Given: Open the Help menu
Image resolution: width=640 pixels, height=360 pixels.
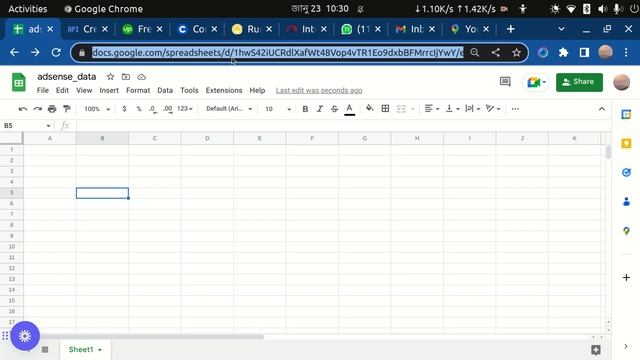Looking at the screenshot, I should [257, 90].
